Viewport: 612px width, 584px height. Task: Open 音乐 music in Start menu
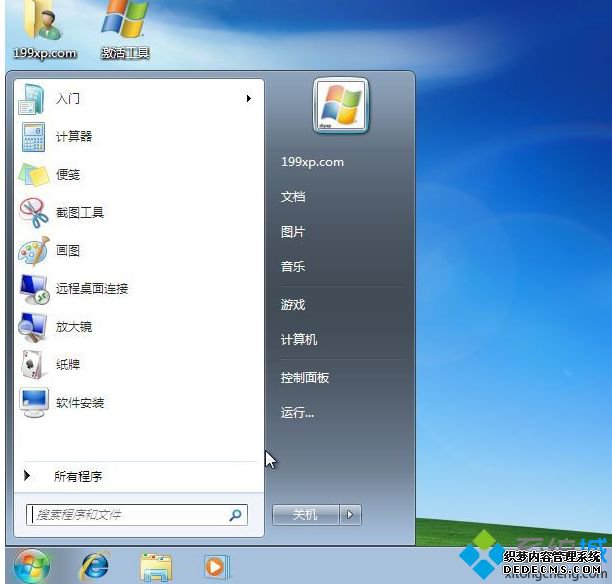point(293,267)
